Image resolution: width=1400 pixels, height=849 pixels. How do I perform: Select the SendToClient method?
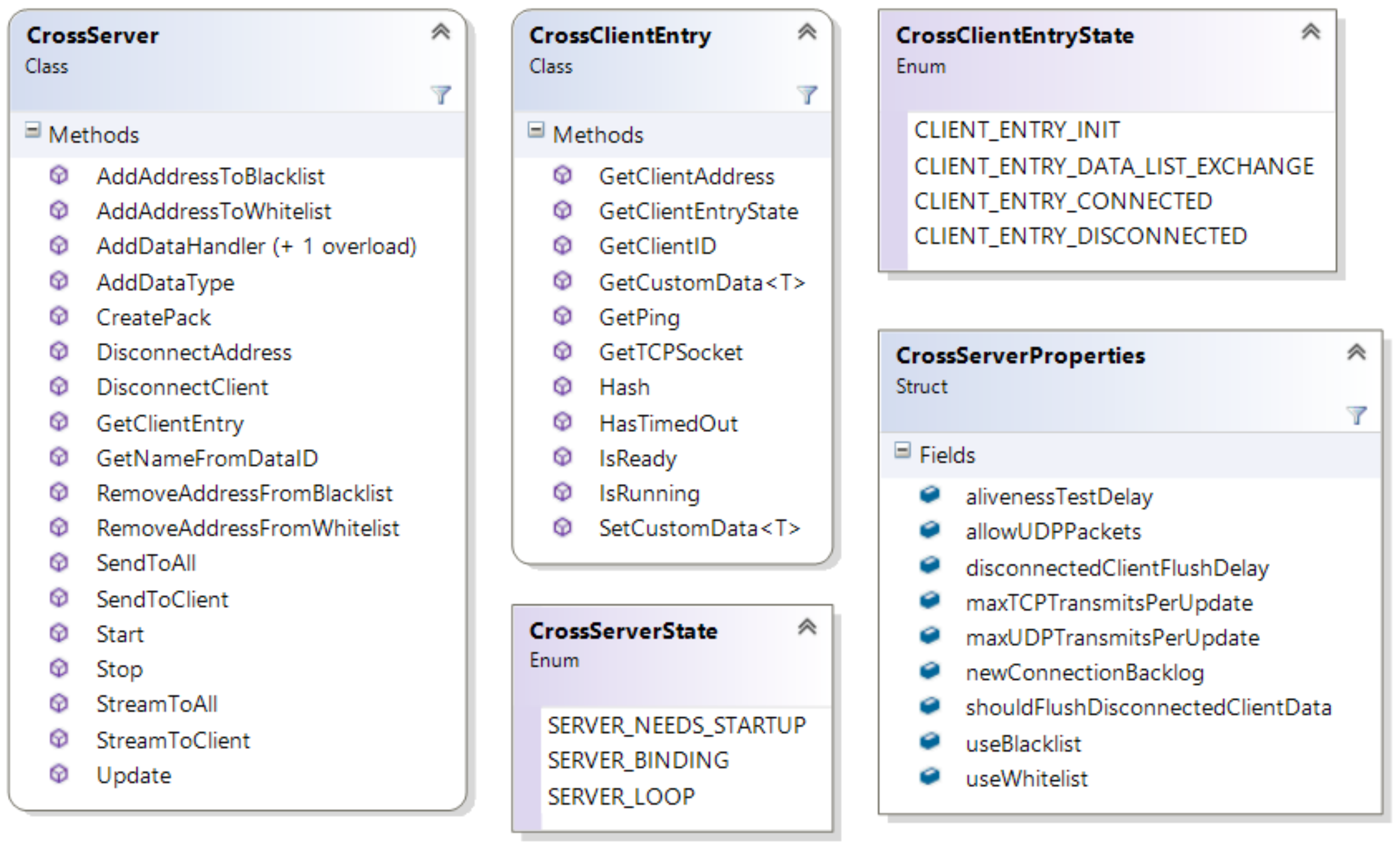162,599
